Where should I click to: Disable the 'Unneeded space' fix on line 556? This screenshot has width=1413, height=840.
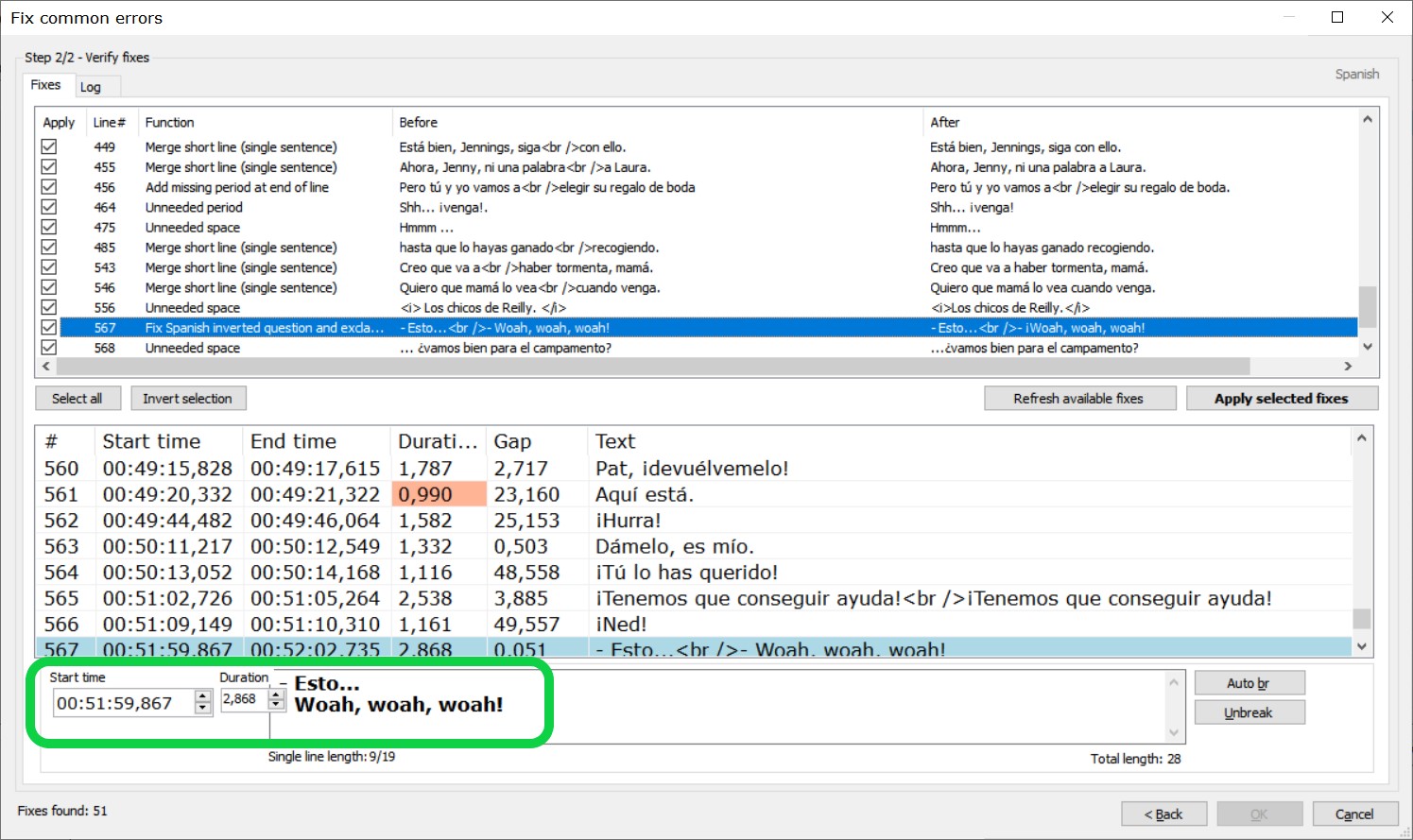(48, 307)
